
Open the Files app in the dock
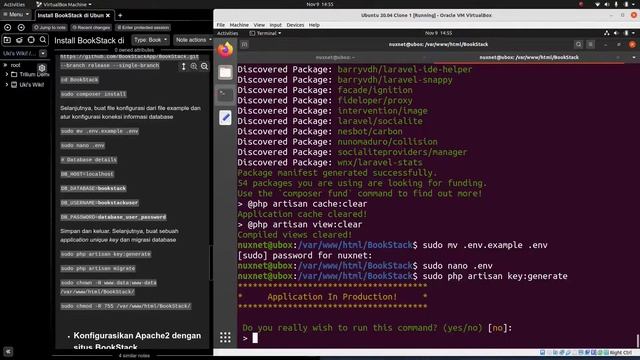[225, 73]
